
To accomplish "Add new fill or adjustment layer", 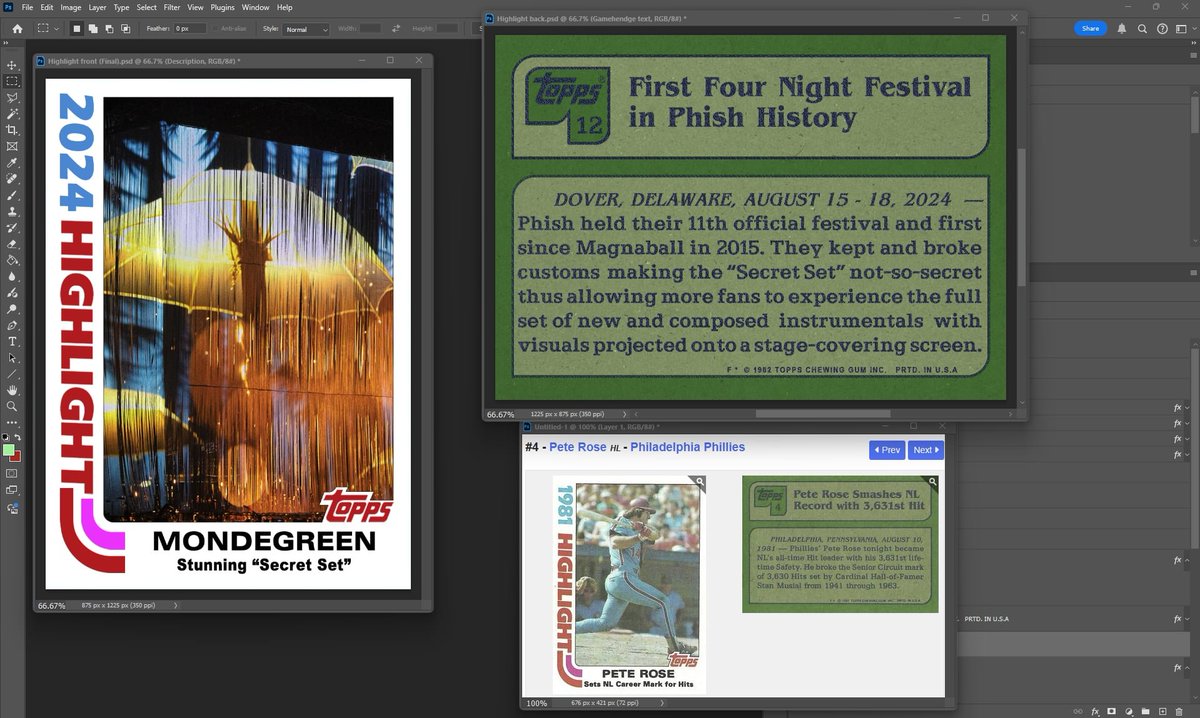I will click(x=1129, y=711).
